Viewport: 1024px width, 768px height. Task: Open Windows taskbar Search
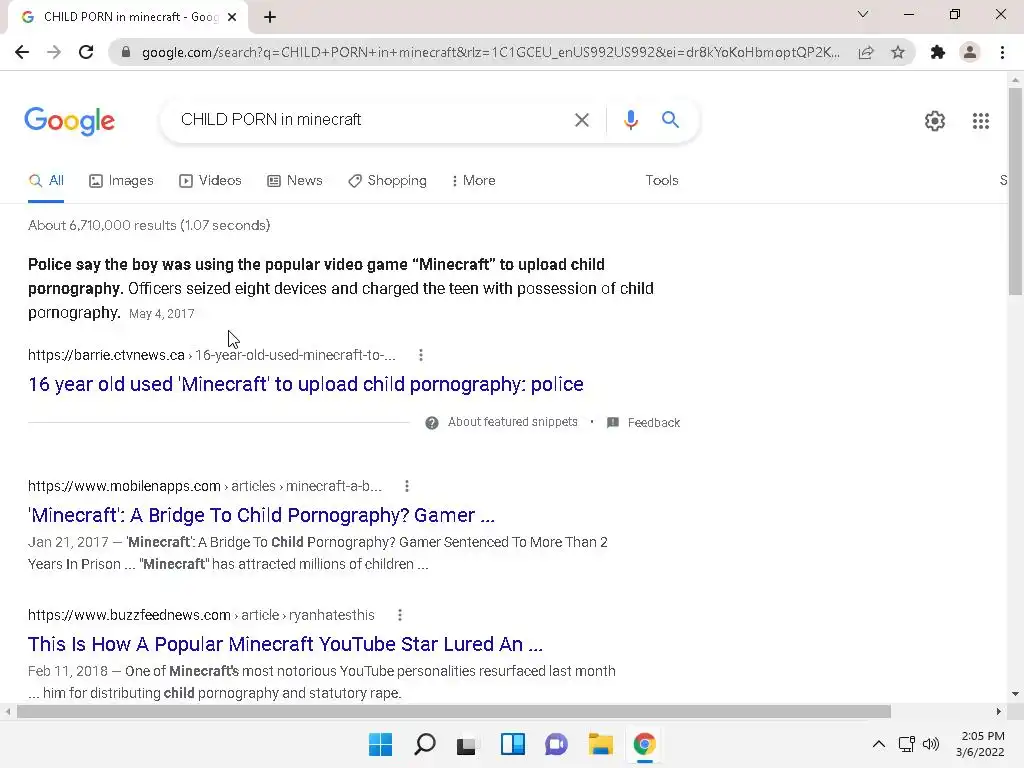[424, 744]
